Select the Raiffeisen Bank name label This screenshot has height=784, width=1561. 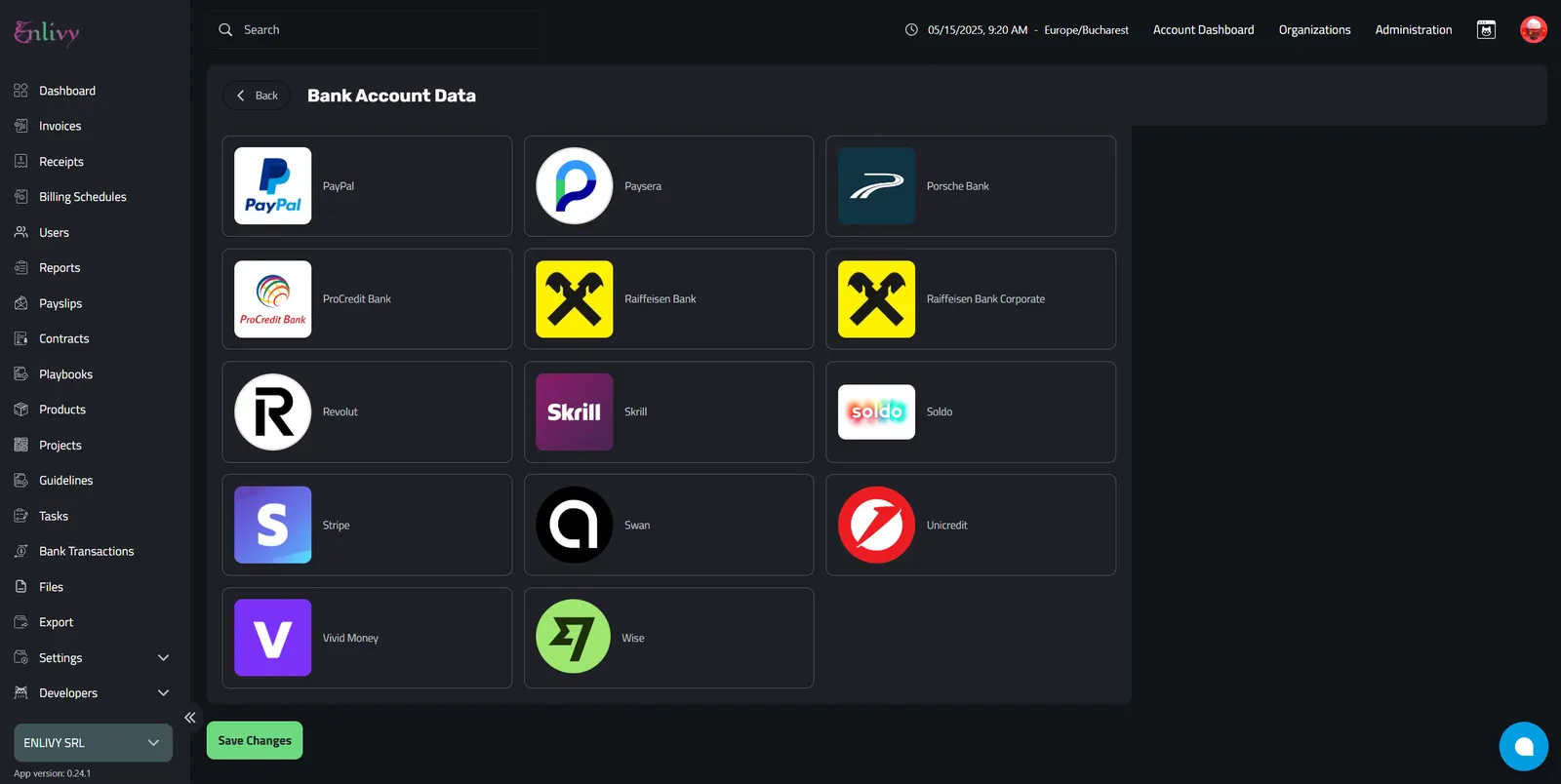coord(660,299)
